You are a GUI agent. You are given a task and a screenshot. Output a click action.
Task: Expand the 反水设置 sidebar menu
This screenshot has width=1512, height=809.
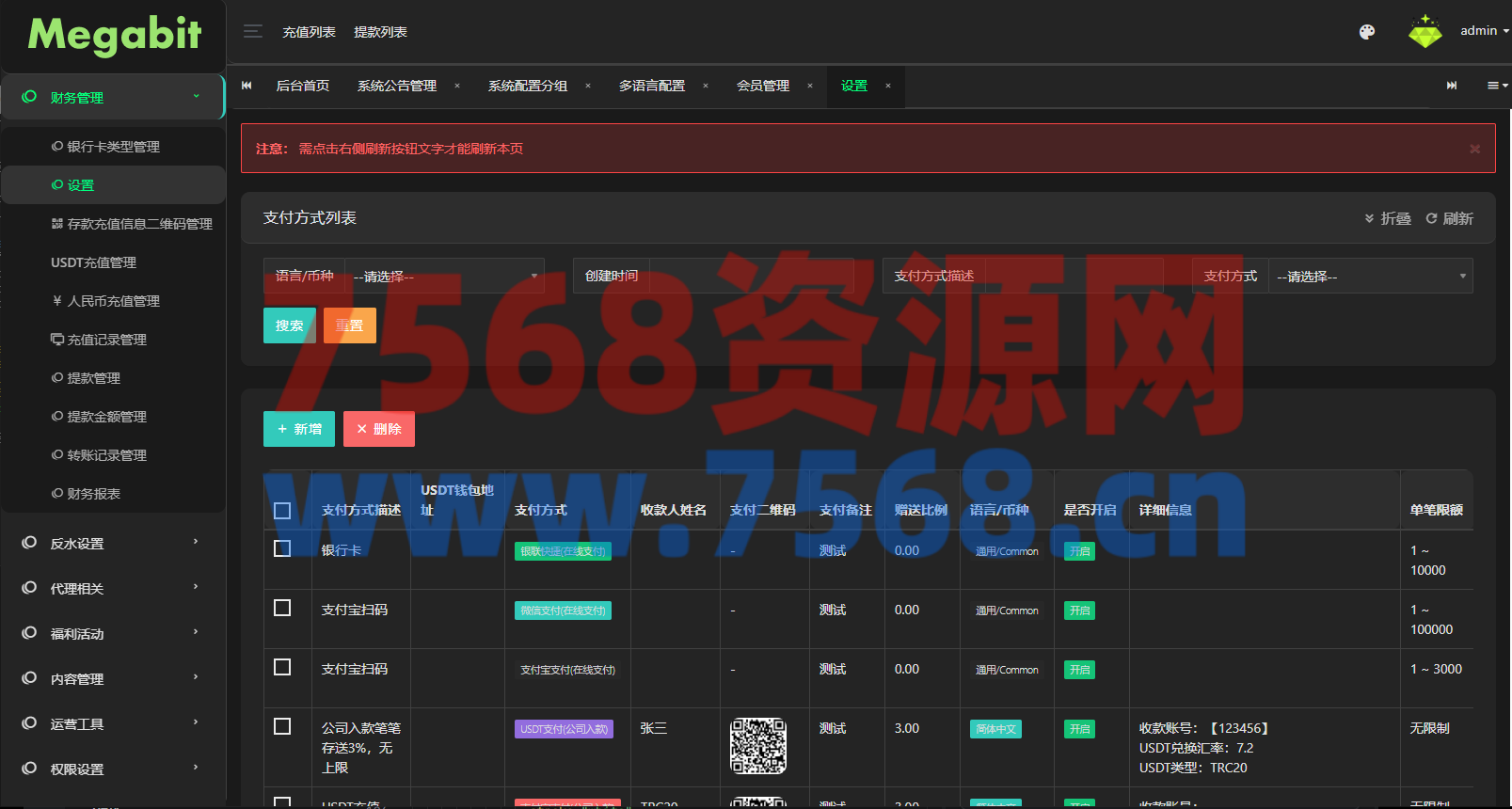point(113,544)
